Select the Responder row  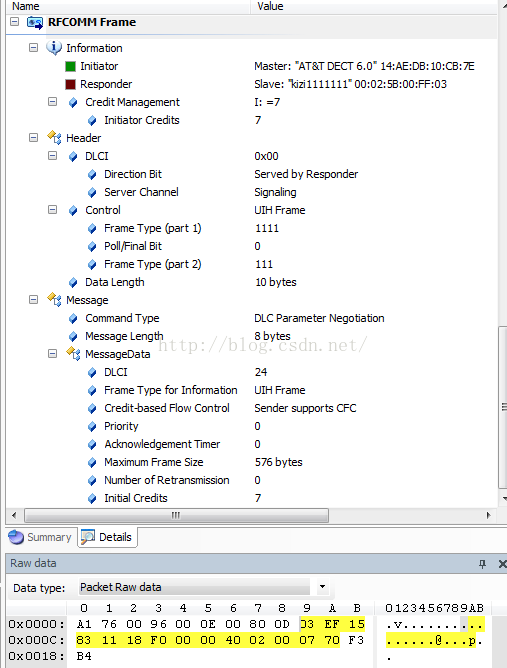[x=251, y=84]
